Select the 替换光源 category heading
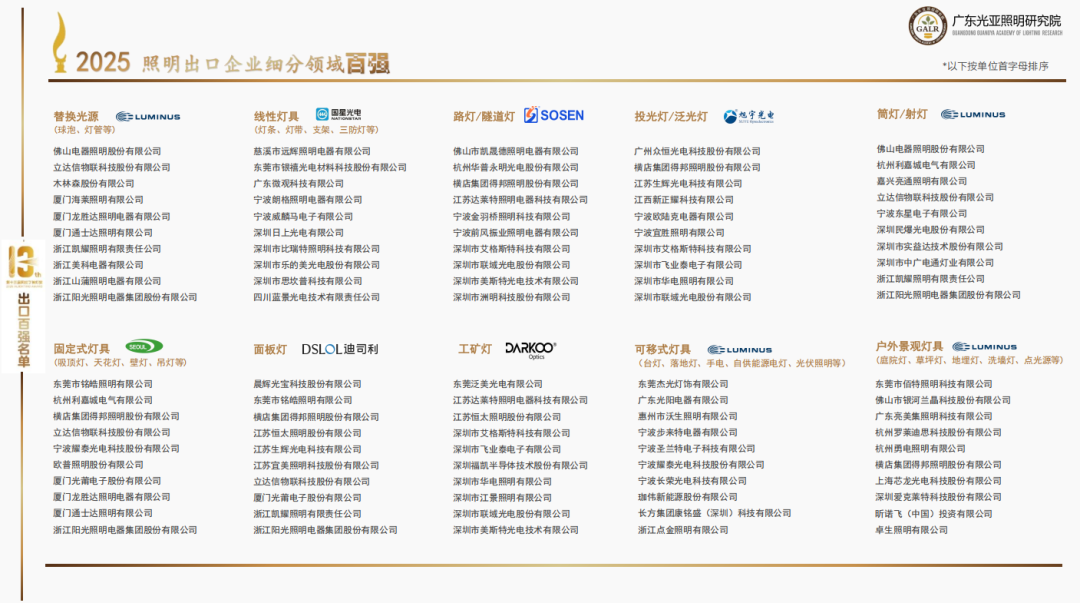Image resolution: width=1080 pixels, height=603 pixels. pos(76,117)
